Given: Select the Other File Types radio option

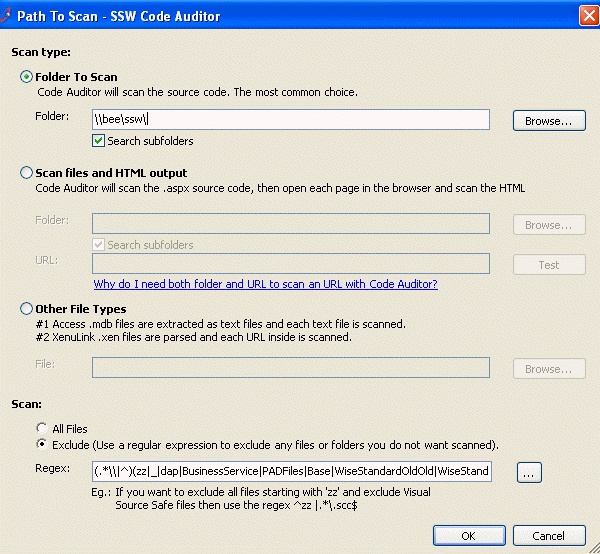Looking at the screenshot, I should (27, 309).
